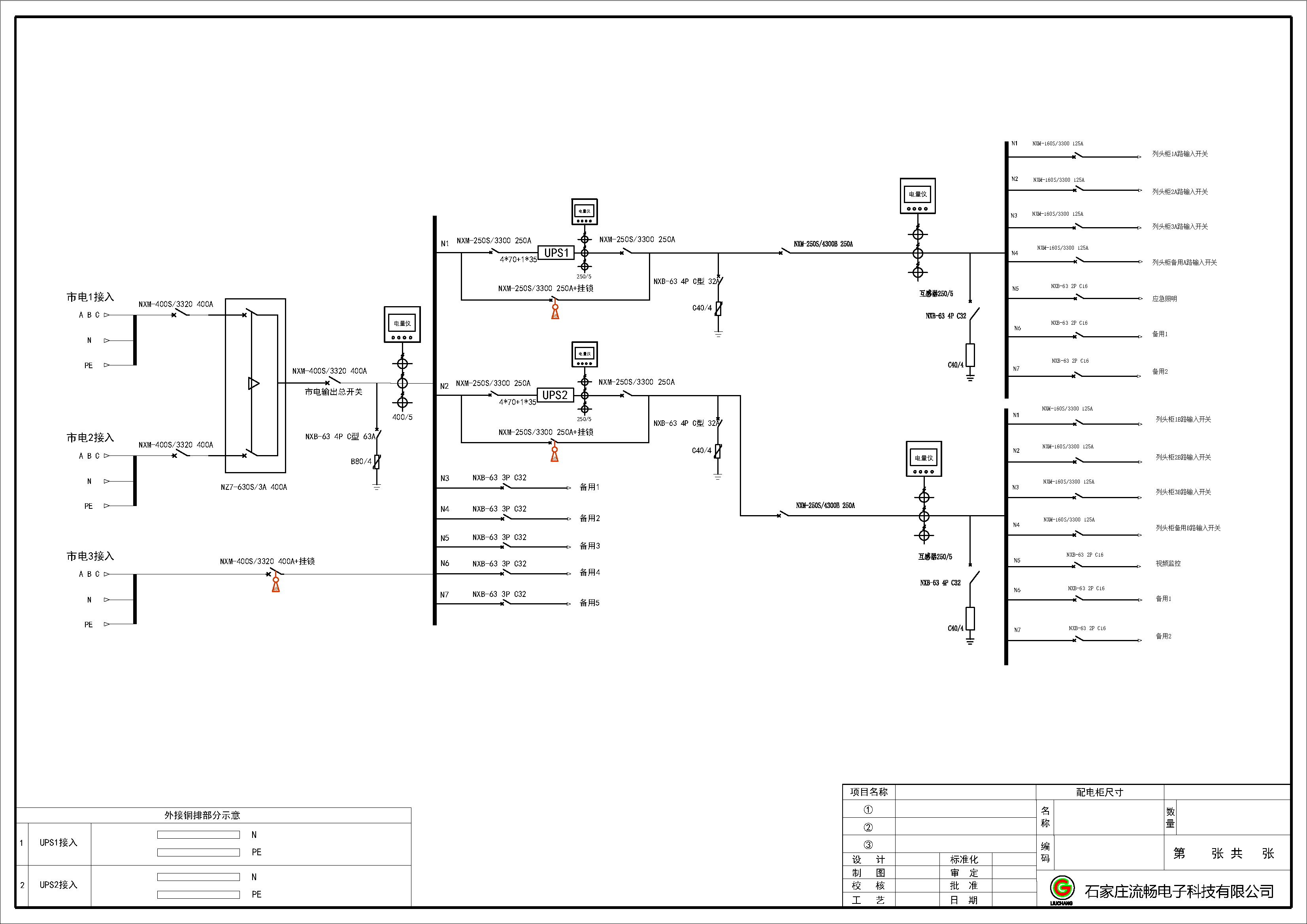Click red padlock on UPS2 bypass line
The image size is (1307, 924).
pyautogui.click(x=554, y=454)
